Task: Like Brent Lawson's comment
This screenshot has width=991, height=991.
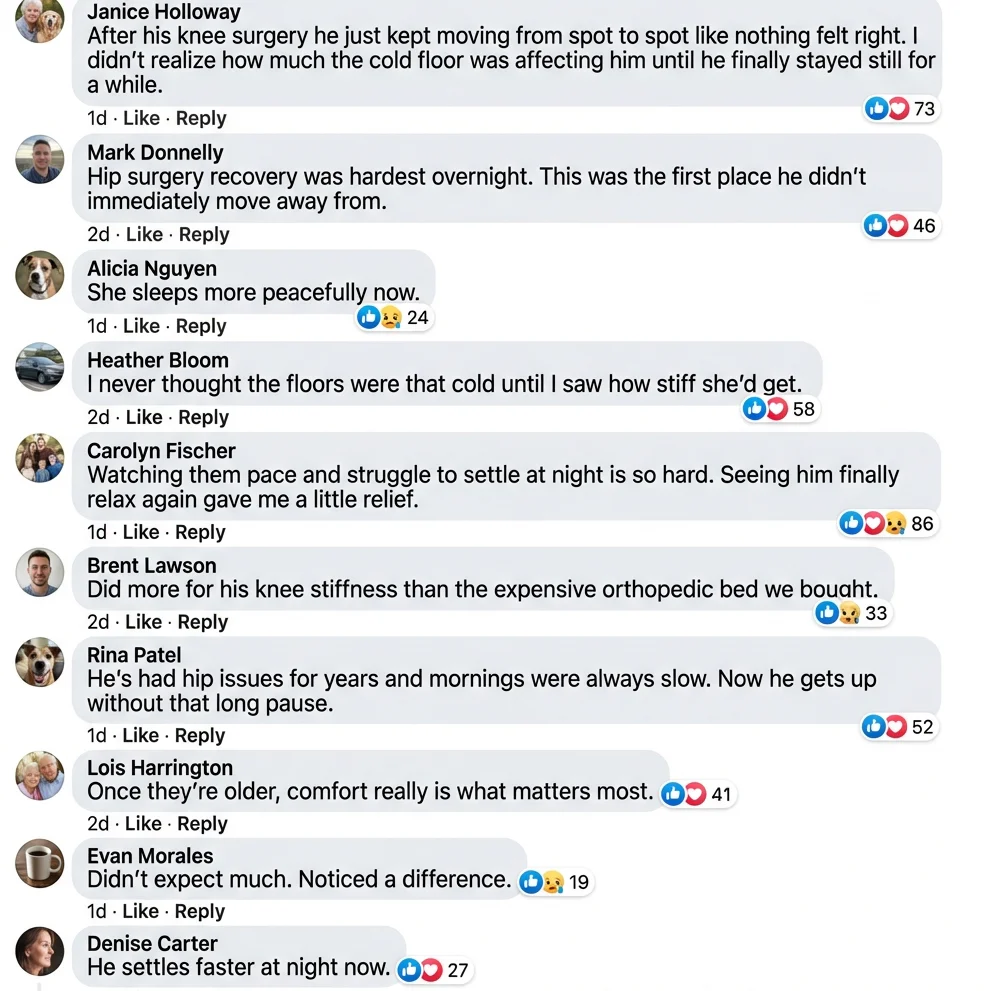Action: [144, 621]
